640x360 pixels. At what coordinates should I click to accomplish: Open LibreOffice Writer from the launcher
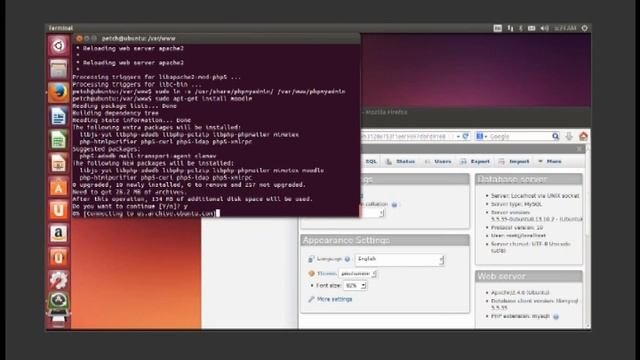click(x=58, y=116)
